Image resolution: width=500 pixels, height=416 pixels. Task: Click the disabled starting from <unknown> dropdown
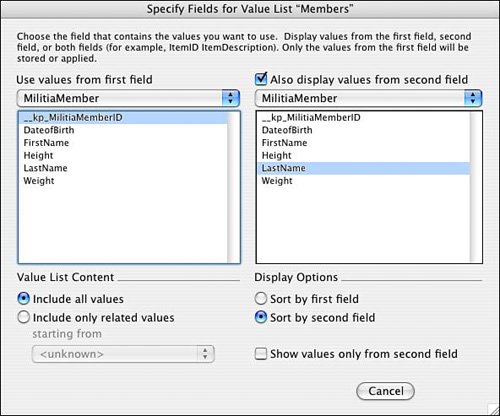pos(123,354)
